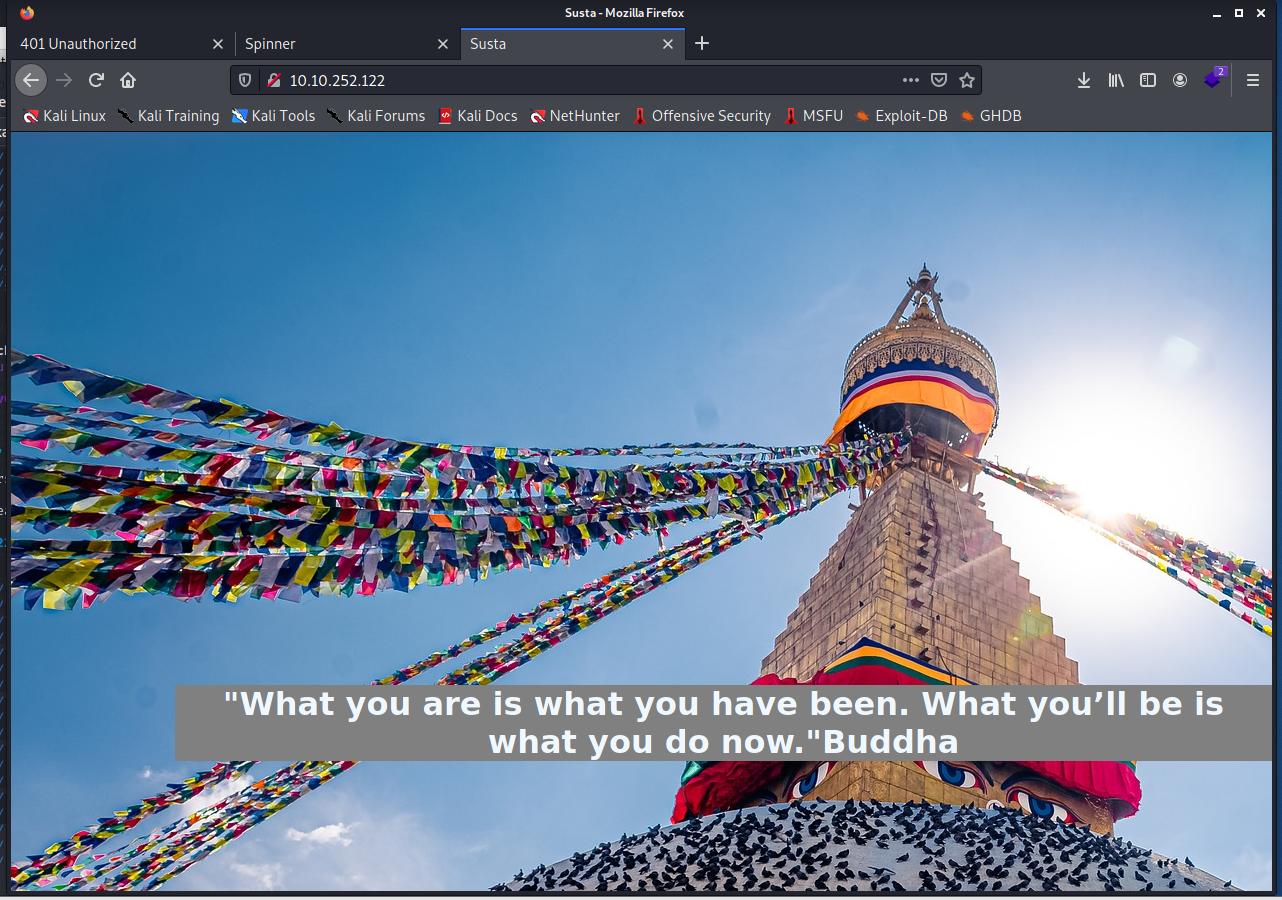Show insecure connection site info

pos(273,80)
